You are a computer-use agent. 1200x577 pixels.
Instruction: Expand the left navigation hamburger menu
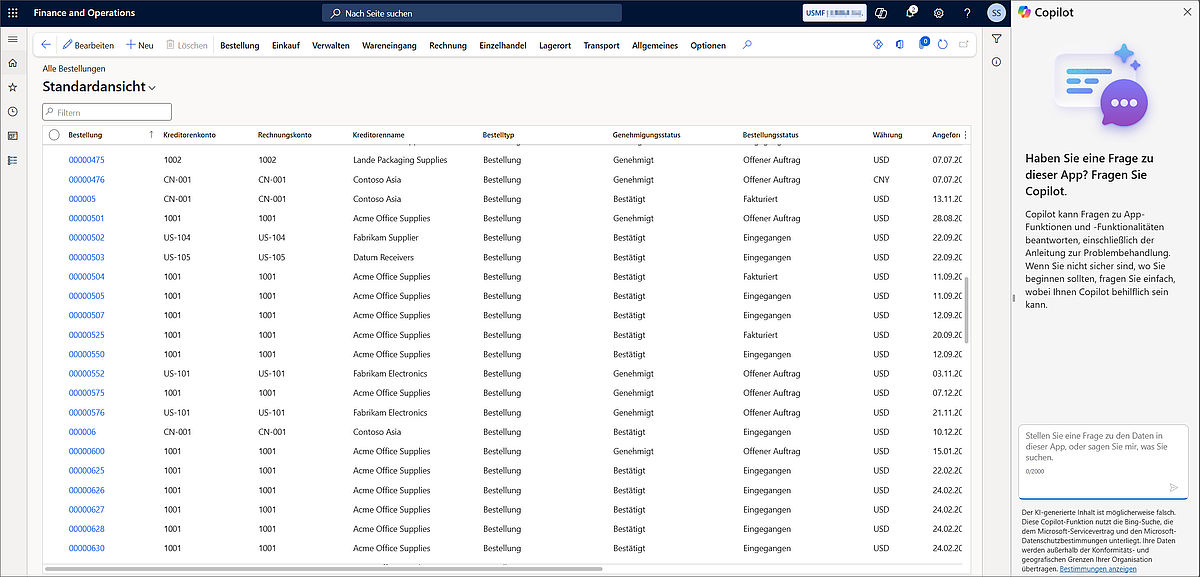pyautogui.click(x=12, y=38)
